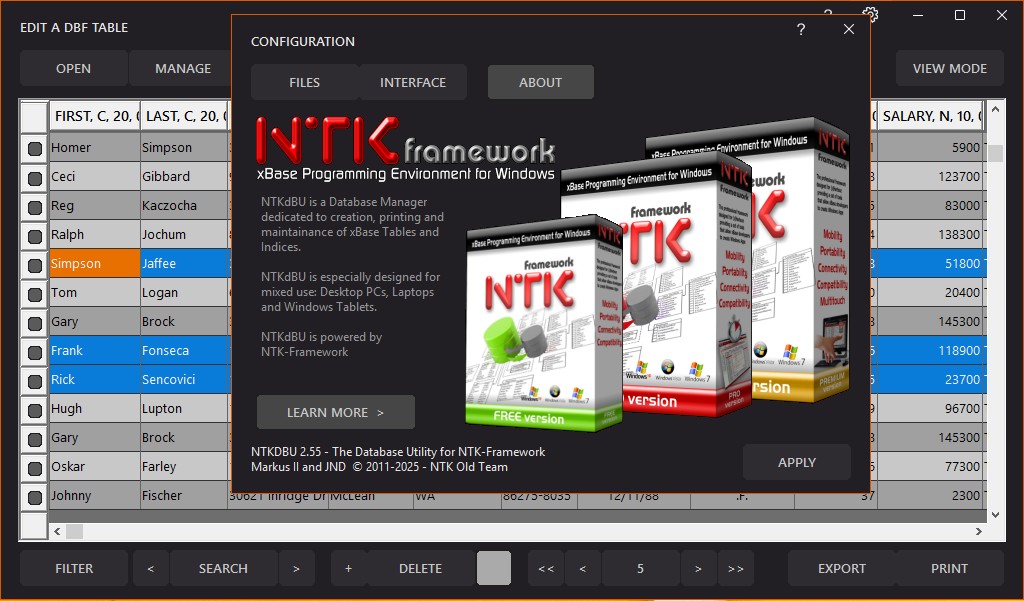The height and width of the screenshot is (601, 1024).
Task: Toggle row marker for Reg Kaczocha
Action: (x=35, y=206)
